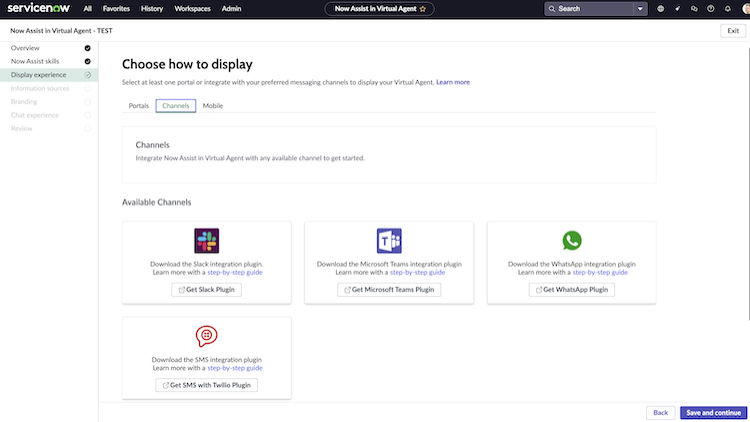750x422 pixels.
Task: Select the Now Assist skills step checkmark
Action: [x=88, y=61]
